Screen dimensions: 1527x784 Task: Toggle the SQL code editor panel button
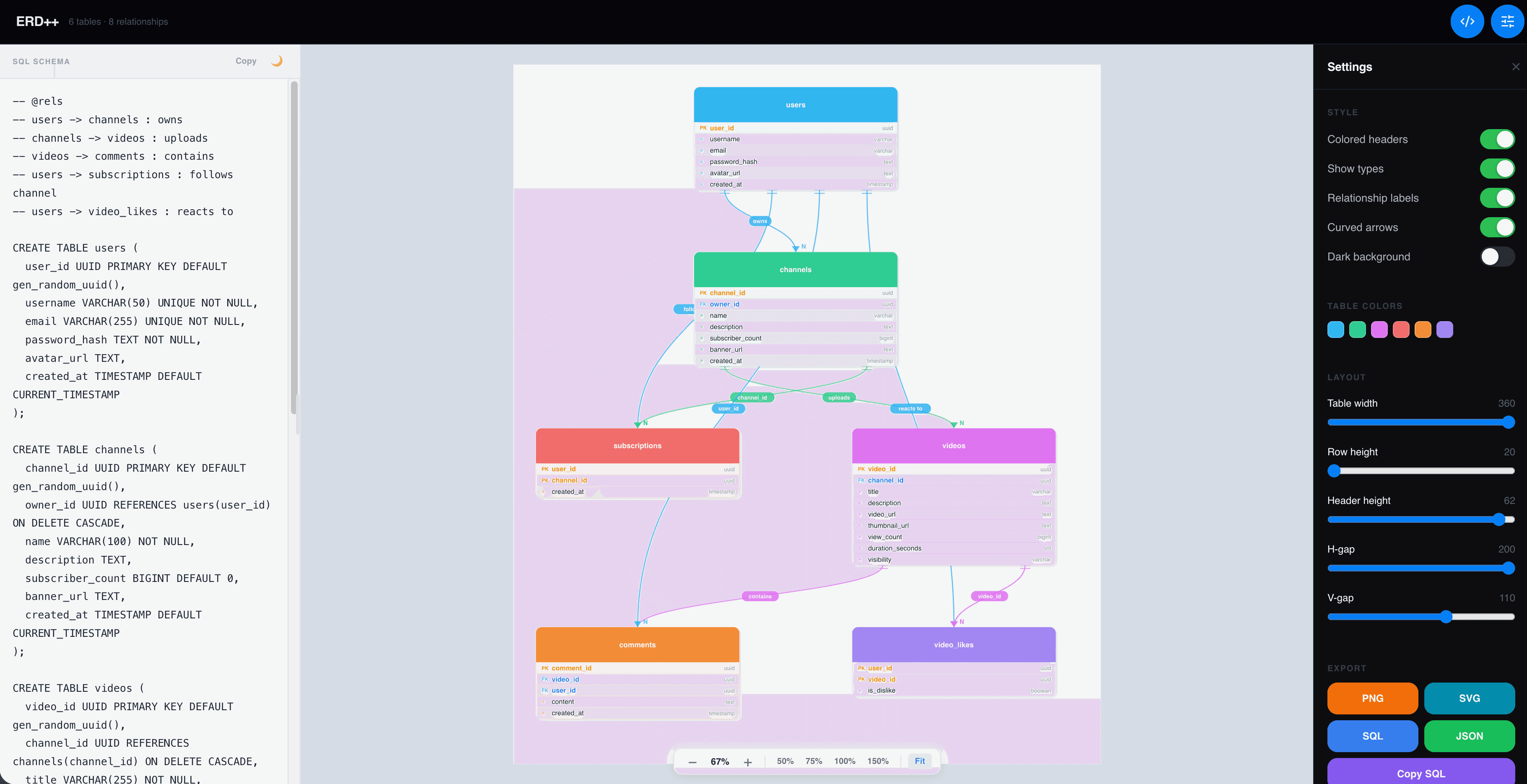coord(1467,22)
